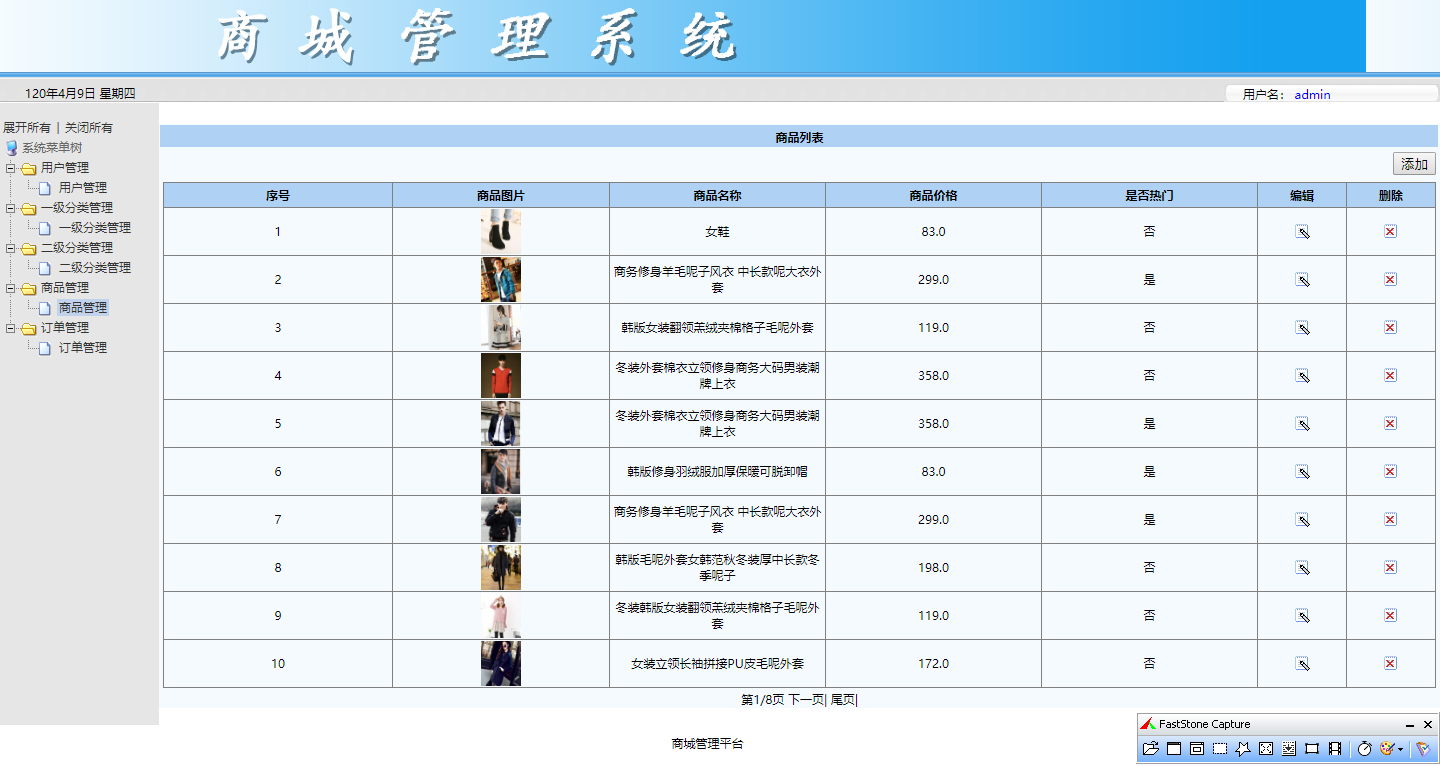Jump to 尾页 last page
The height and width of the screenshot is (766, 1440).
(x=843, y=700)
